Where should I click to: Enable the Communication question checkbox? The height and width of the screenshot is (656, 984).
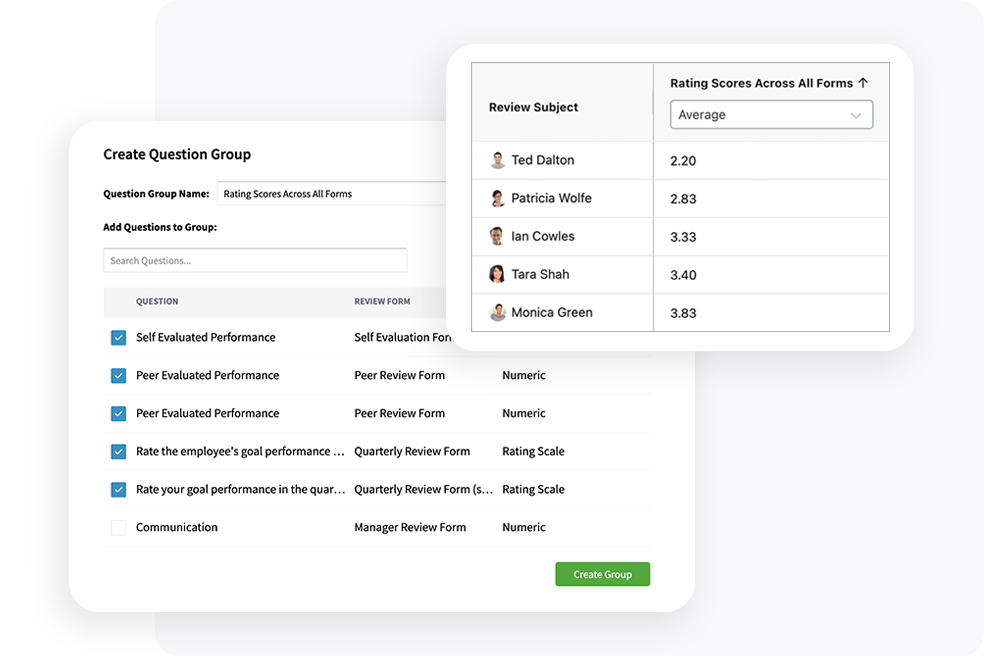[118, 528]
